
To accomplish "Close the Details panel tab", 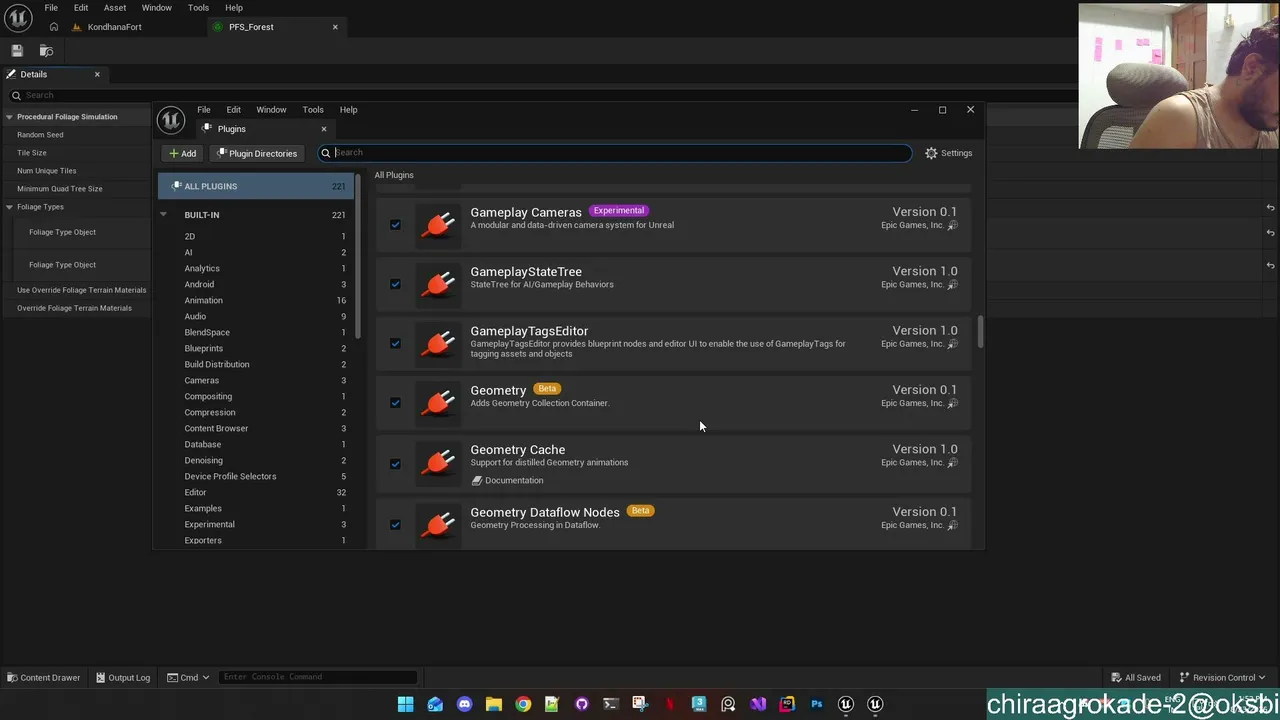I will point(97,74).
